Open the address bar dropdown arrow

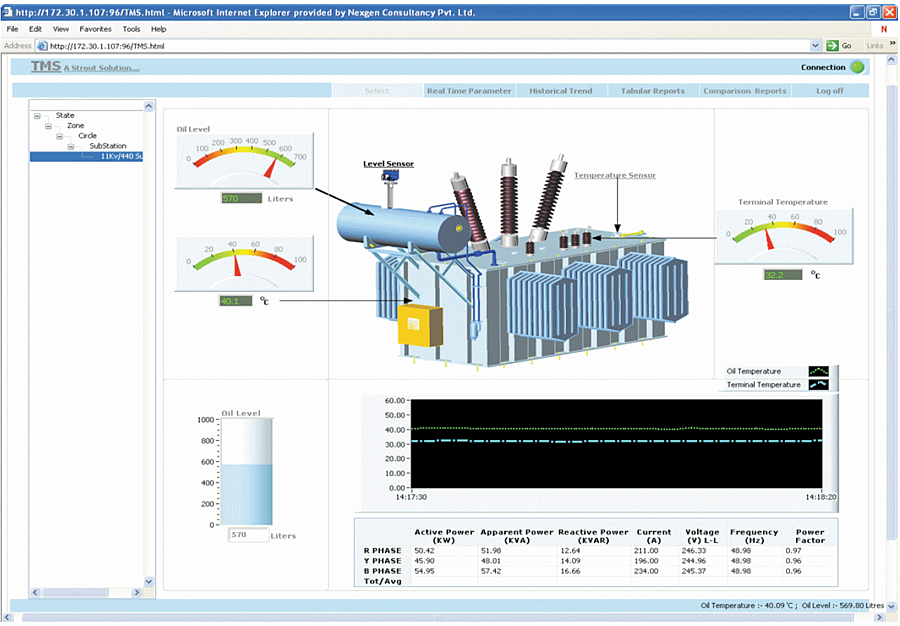coord(815,46)
